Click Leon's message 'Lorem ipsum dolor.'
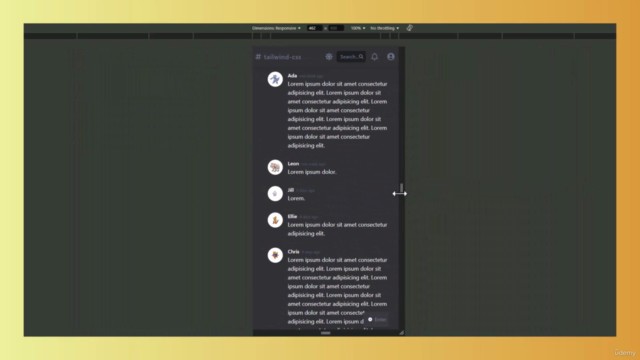The image size is (640, 360). 312,172
